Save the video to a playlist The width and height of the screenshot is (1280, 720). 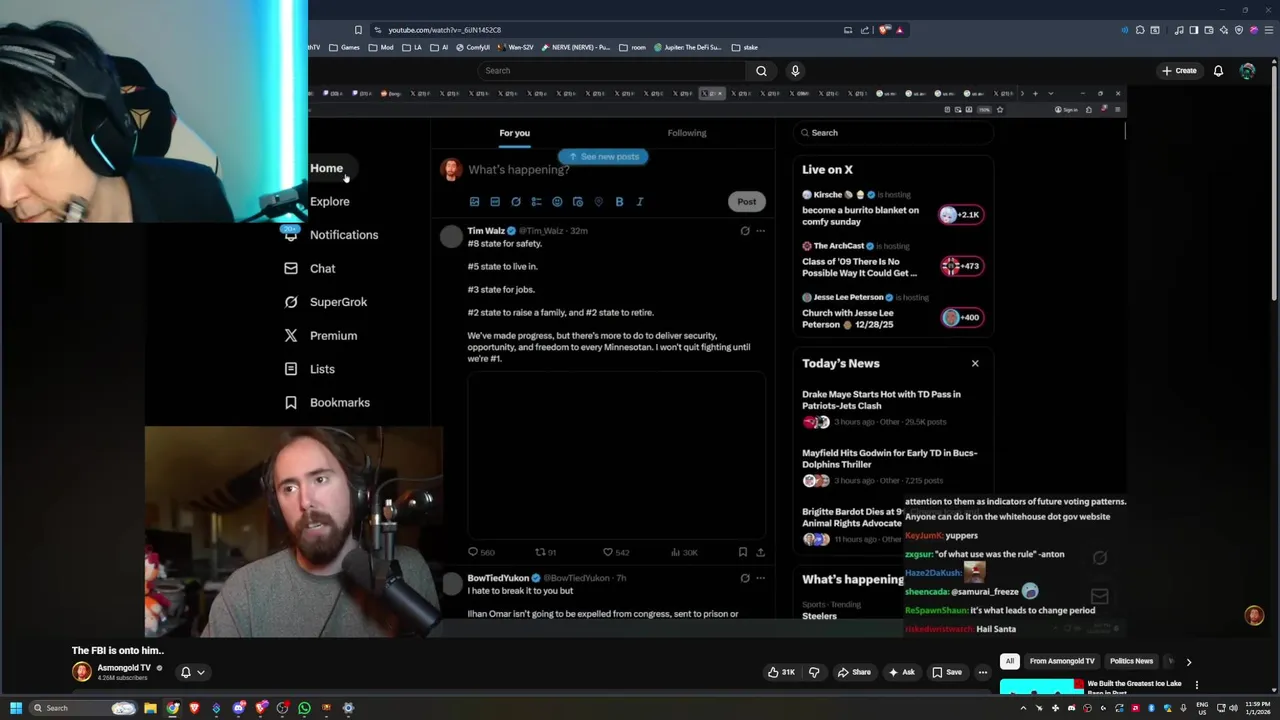pyautogui.click(x=947, y=672)
